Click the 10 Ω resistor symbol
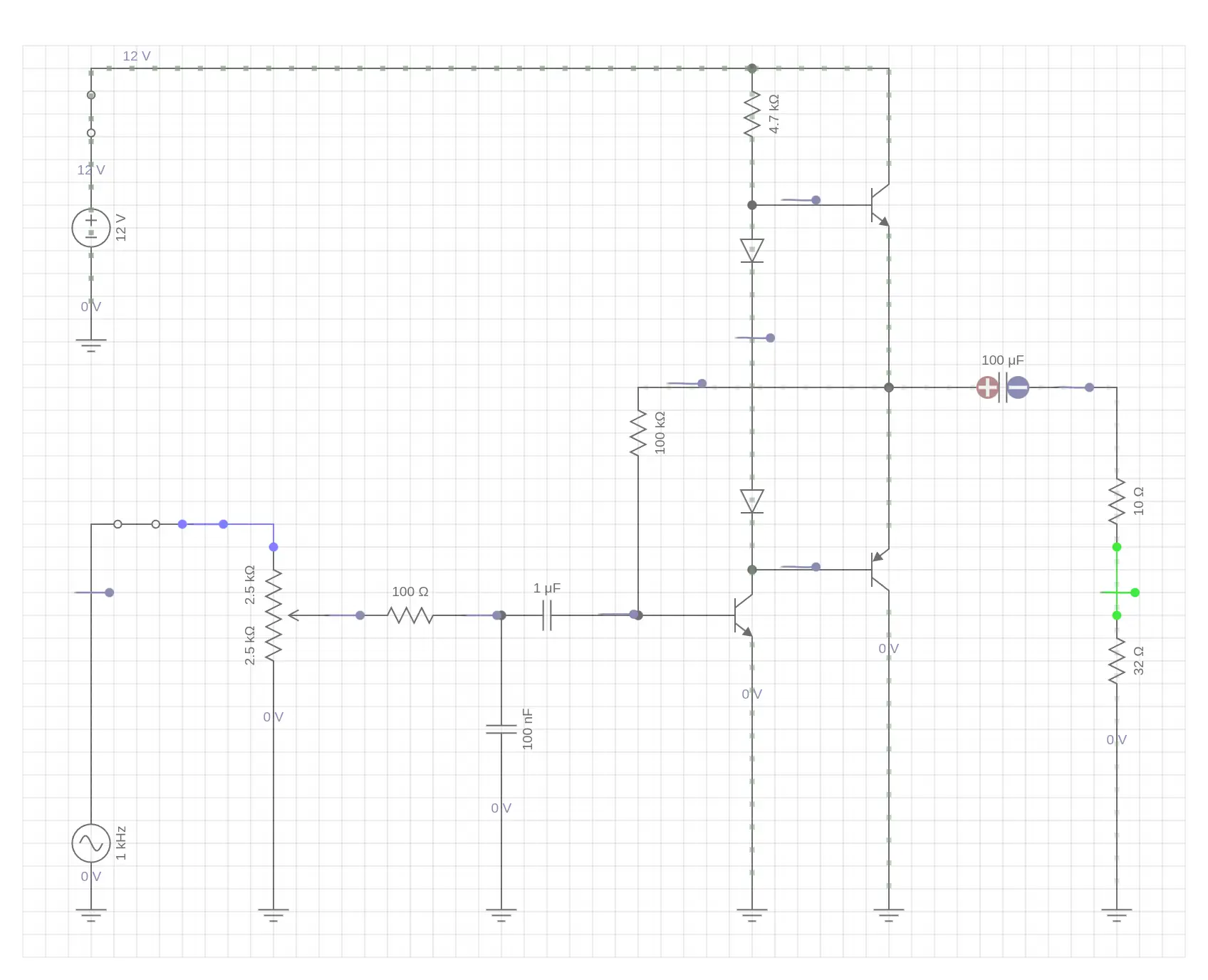1208x980 pixels. [x=1117, y=501]
